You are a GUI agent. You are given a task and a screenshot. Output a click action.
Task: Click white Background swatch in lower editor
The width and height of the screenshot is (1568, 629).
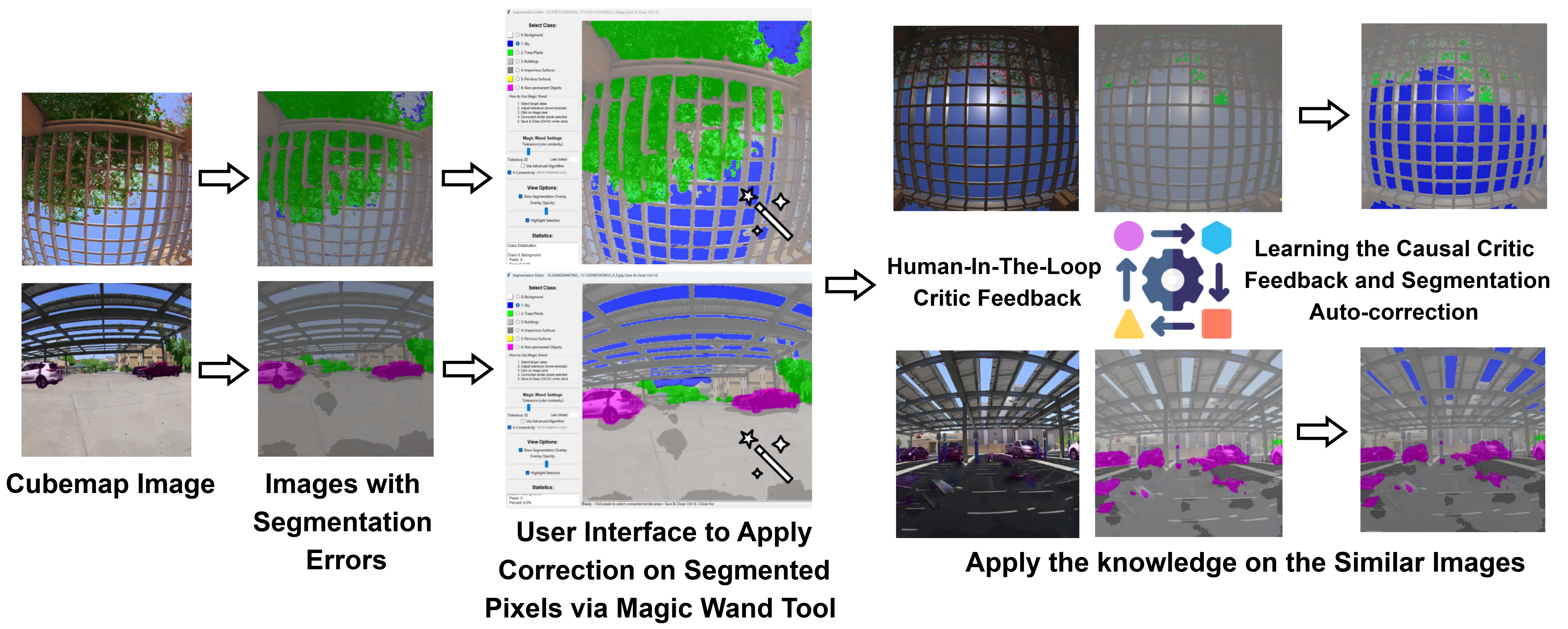click(510, 297)
